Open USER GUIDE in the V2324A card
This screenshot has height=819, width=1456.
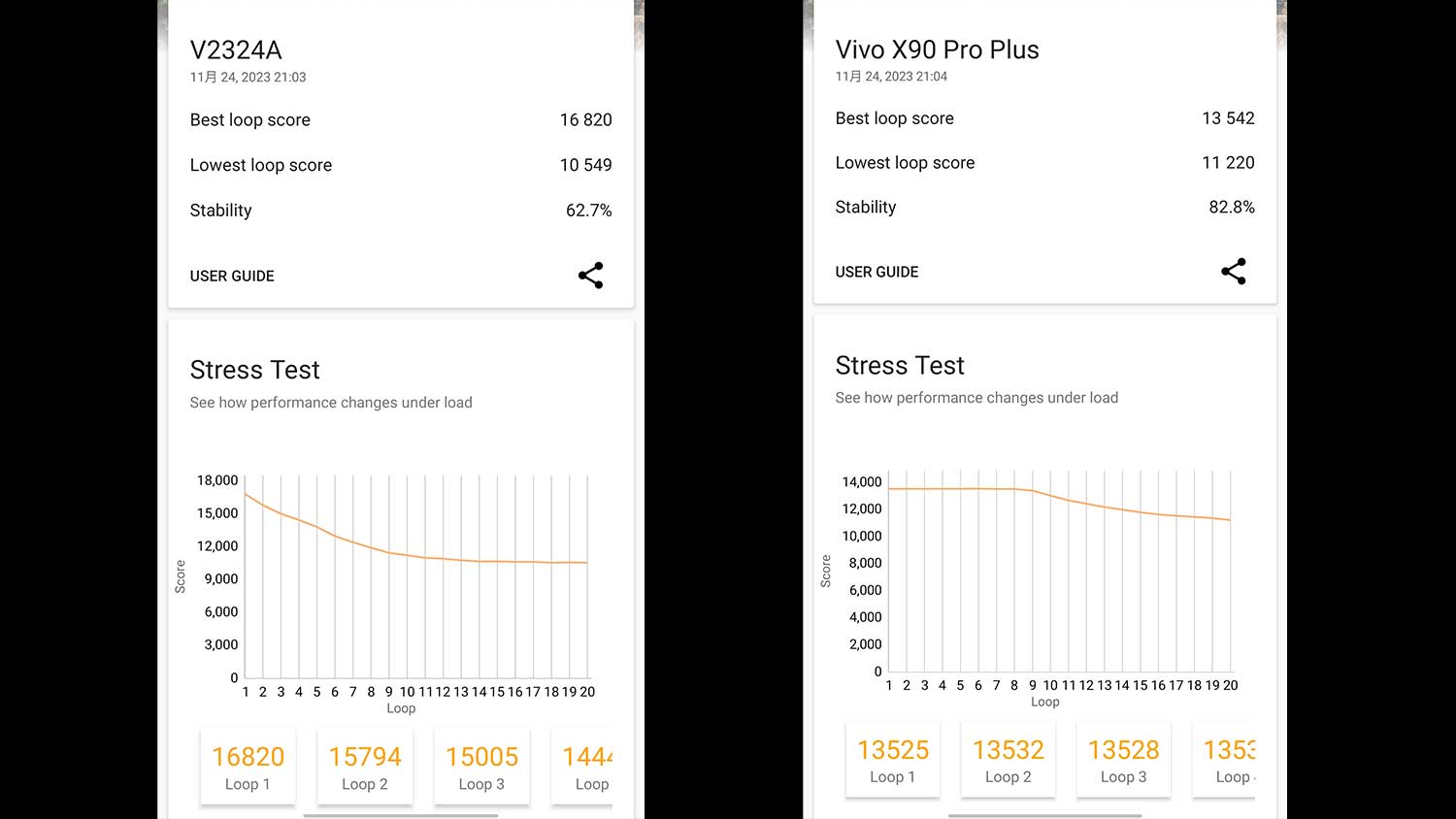pos(232,277)
